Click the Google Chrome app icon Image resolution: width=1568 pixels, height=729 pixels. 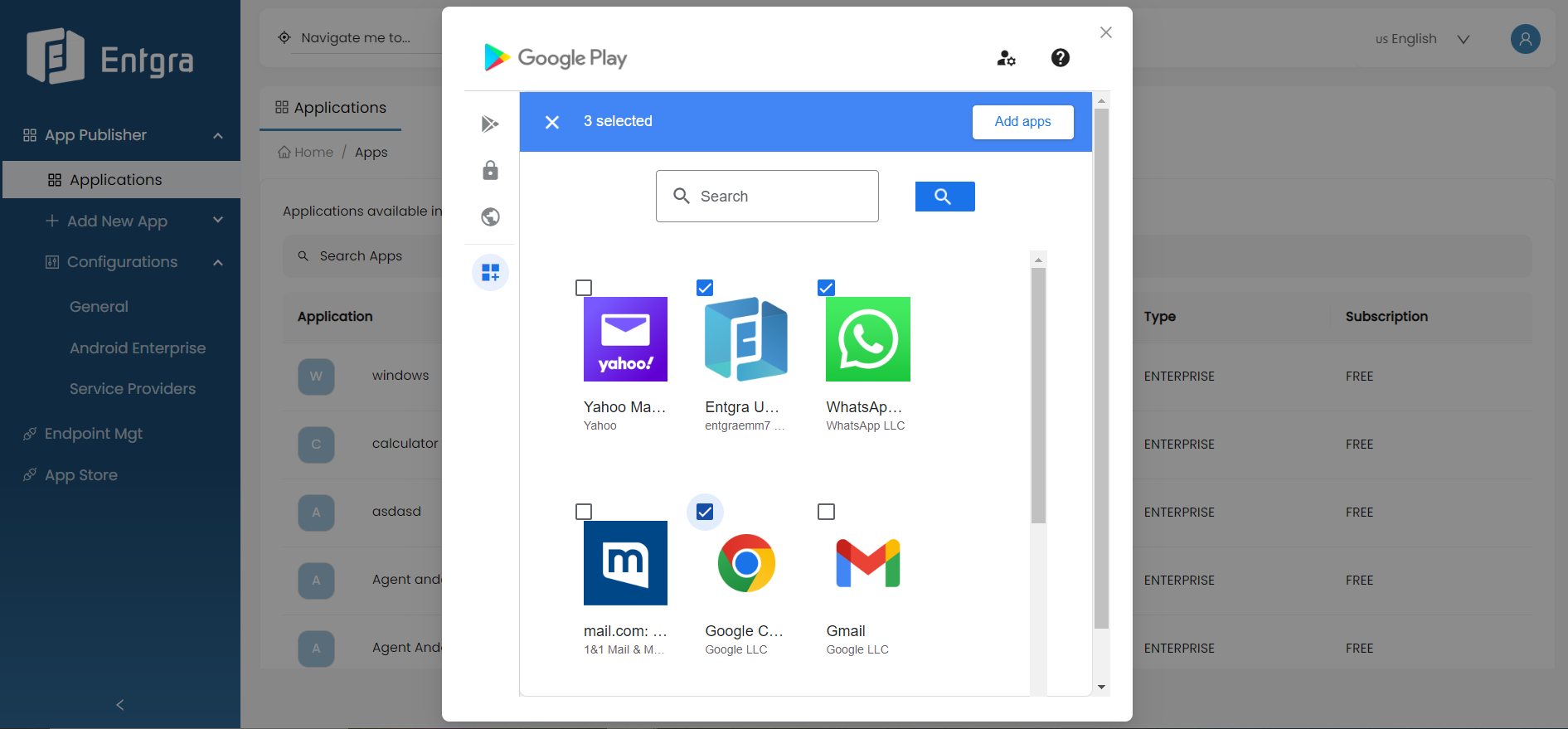[746, 563]
